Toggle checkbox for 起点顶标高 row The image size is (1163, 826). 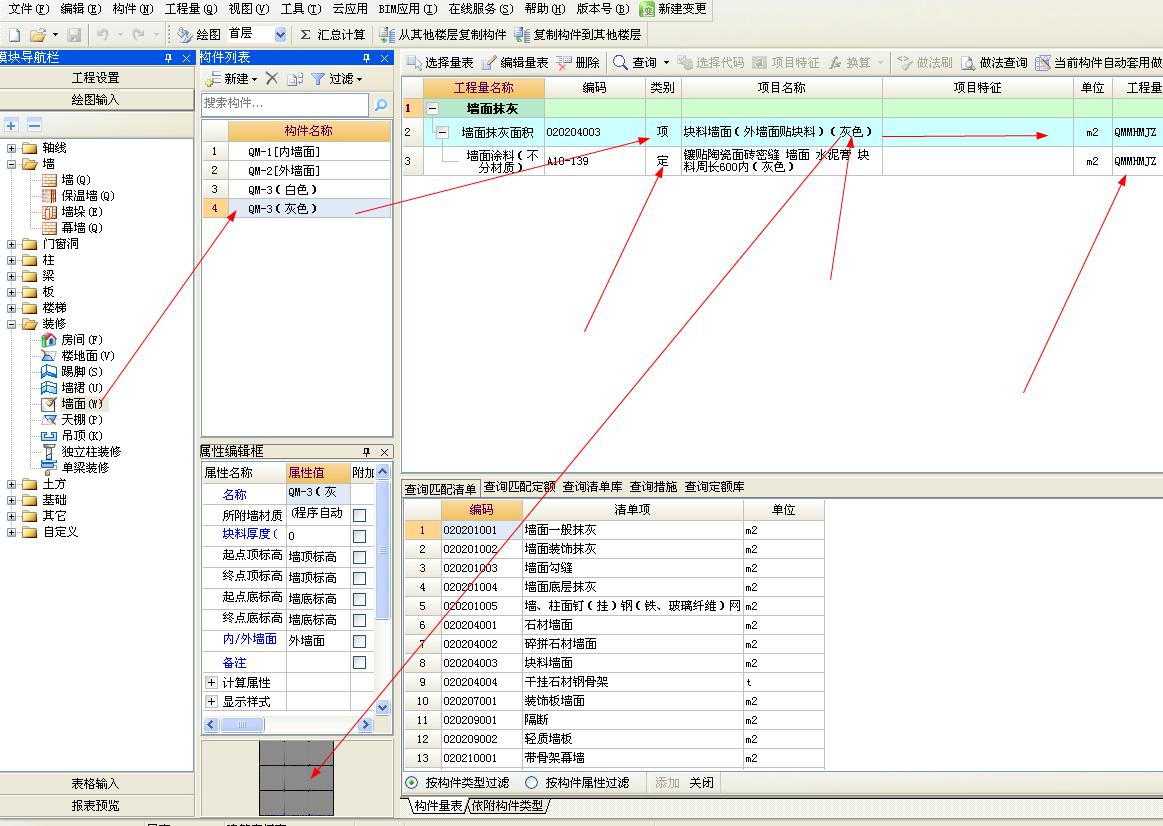[x=360, y=557]
